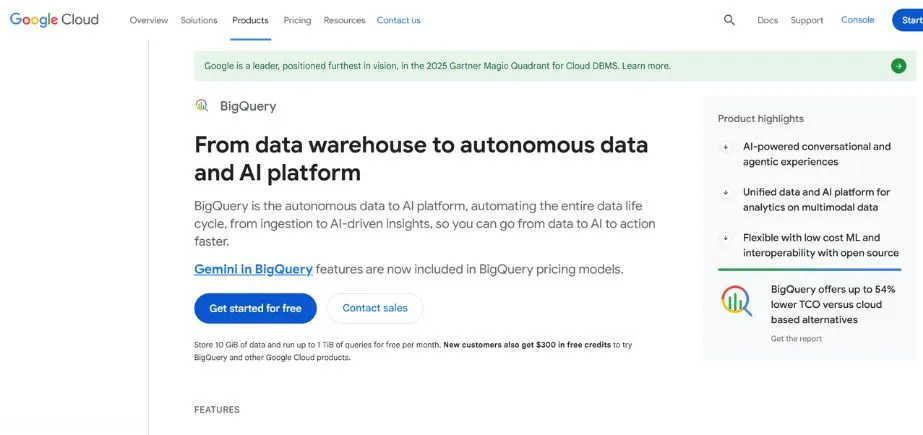Click the Contact us link in the header

(x=399, y=20)
